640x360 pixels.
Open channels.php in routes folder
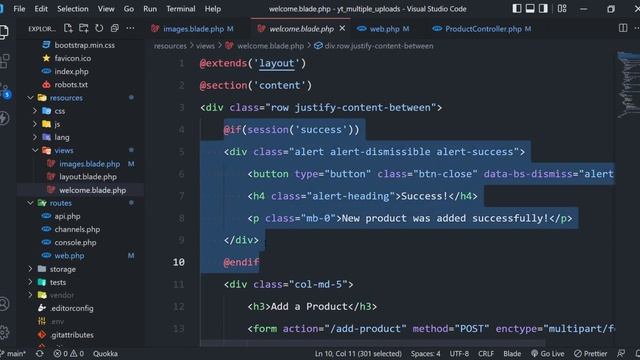pyautogui.click(x=77, y=229)
